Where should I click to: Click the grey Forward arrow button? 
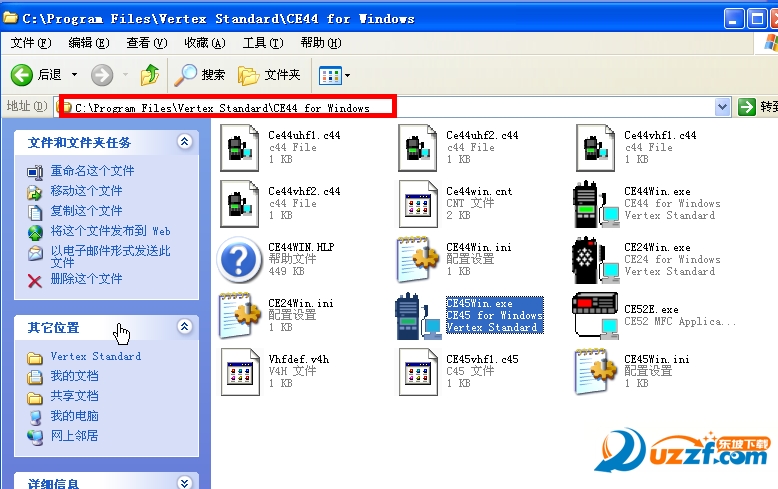pyautogui.click(x=102, y=75)
